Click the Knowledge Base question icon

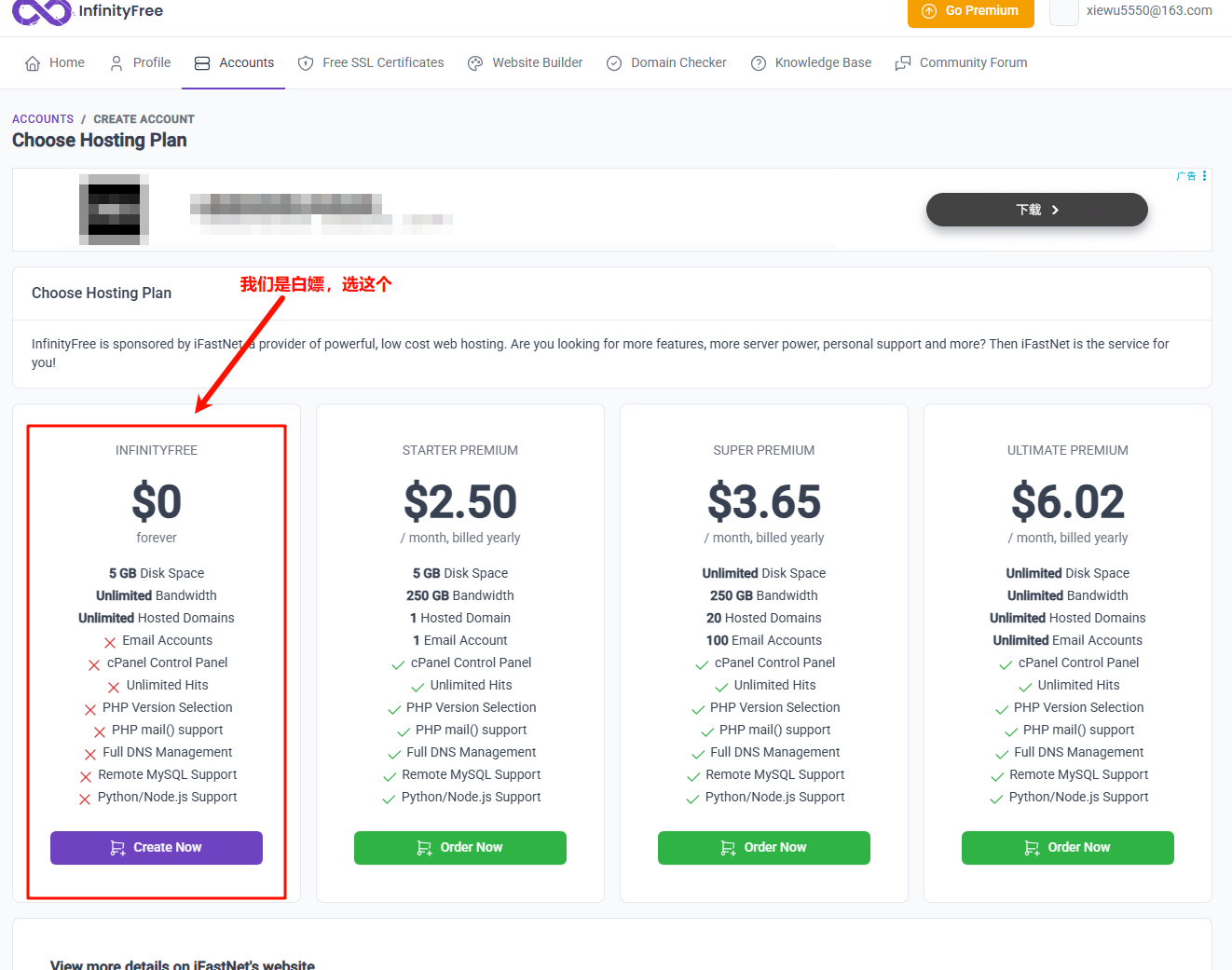(759, 63)
